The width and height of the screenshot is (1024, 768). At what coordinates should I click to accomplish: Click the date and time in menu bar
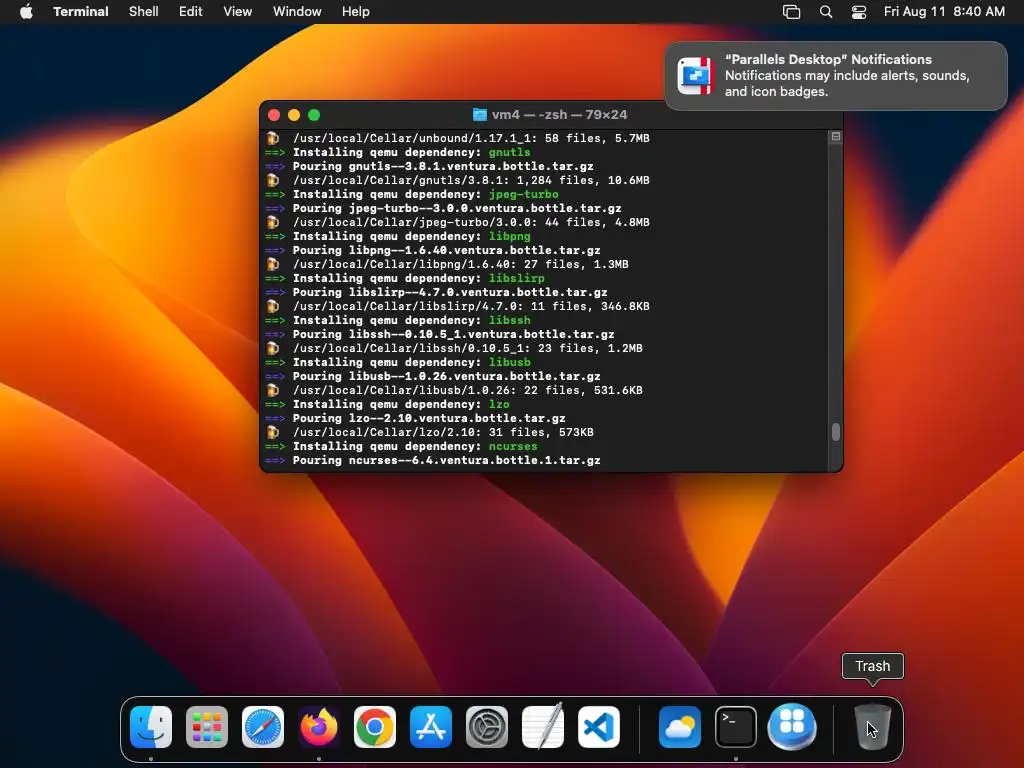[944, 12]
